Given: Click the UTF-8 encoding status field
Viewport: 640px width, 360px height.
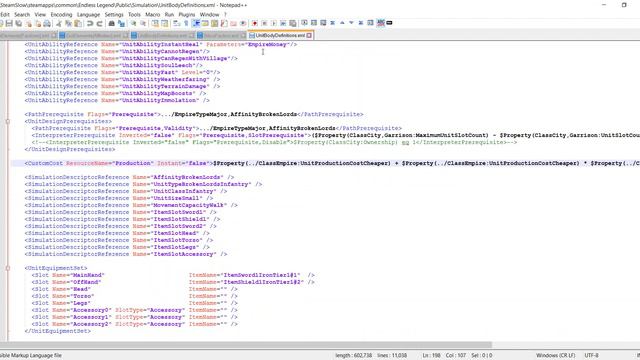Looking at the screenshot, I should [591, 356].
